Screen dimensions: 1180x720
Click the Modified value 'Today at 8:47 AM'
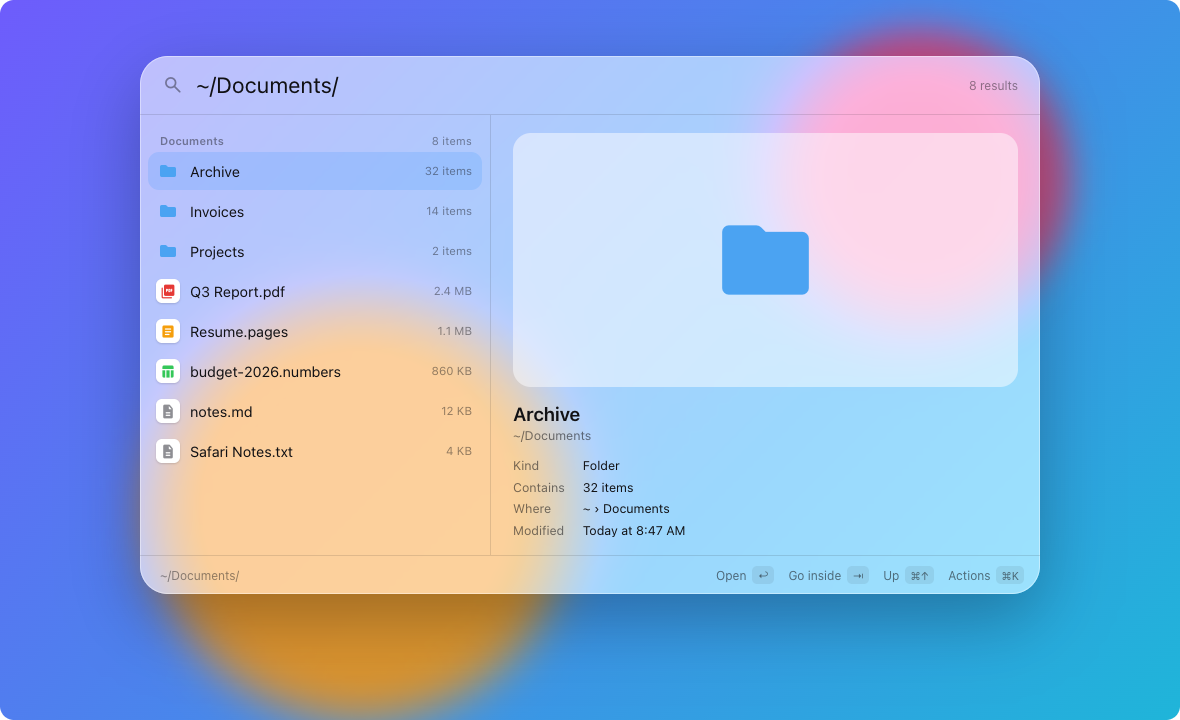tap(634, 530)
